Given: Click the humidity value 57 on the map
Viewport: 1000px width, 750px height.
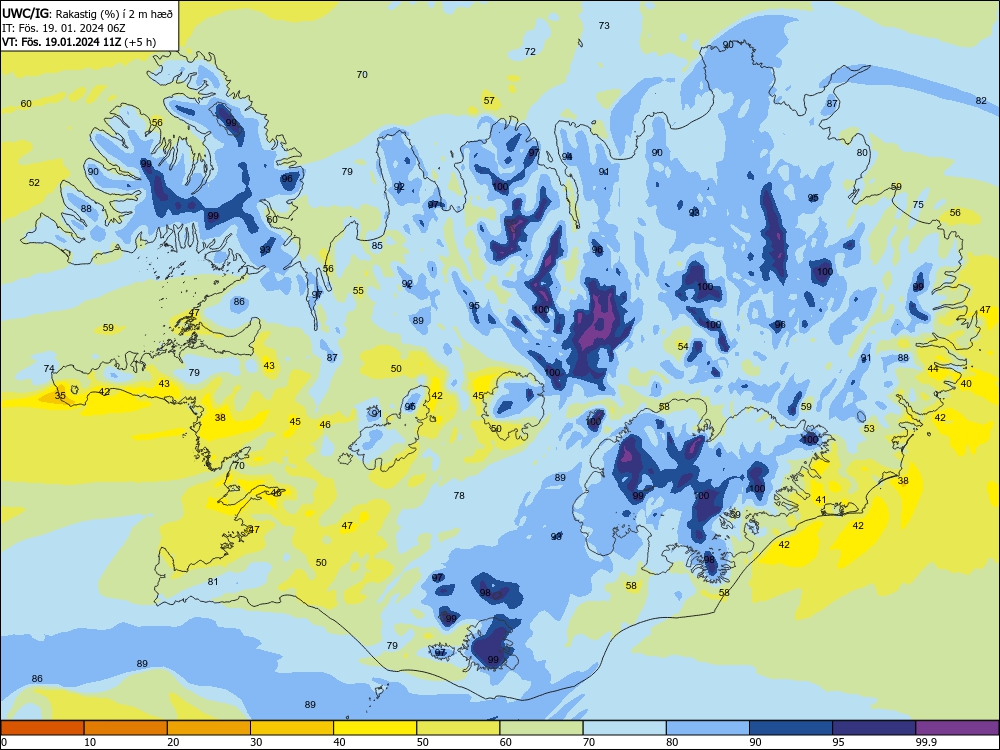Looking at the screenshot, I should pos(489,101).
